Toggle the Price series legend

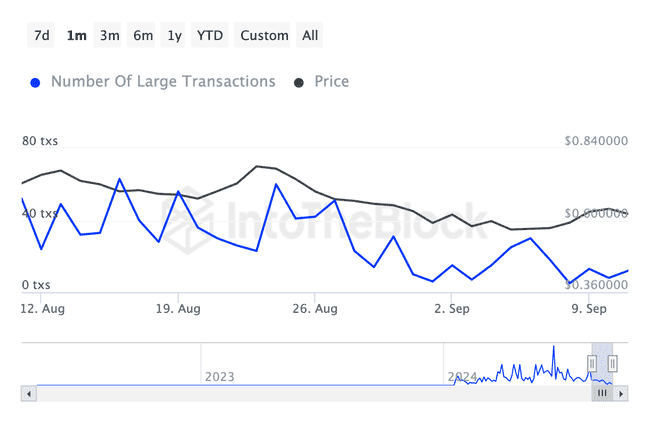click(330, 82)
